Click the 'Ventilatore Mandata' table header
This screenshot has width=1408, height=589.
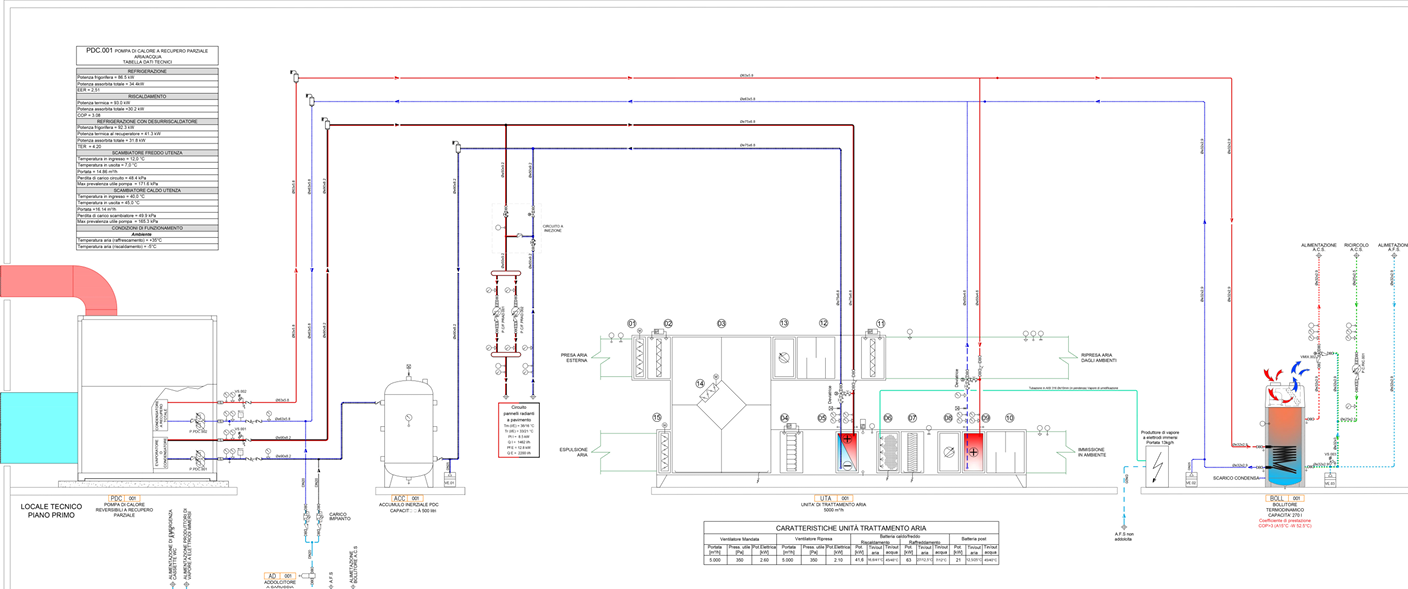(x=741, y=539)
